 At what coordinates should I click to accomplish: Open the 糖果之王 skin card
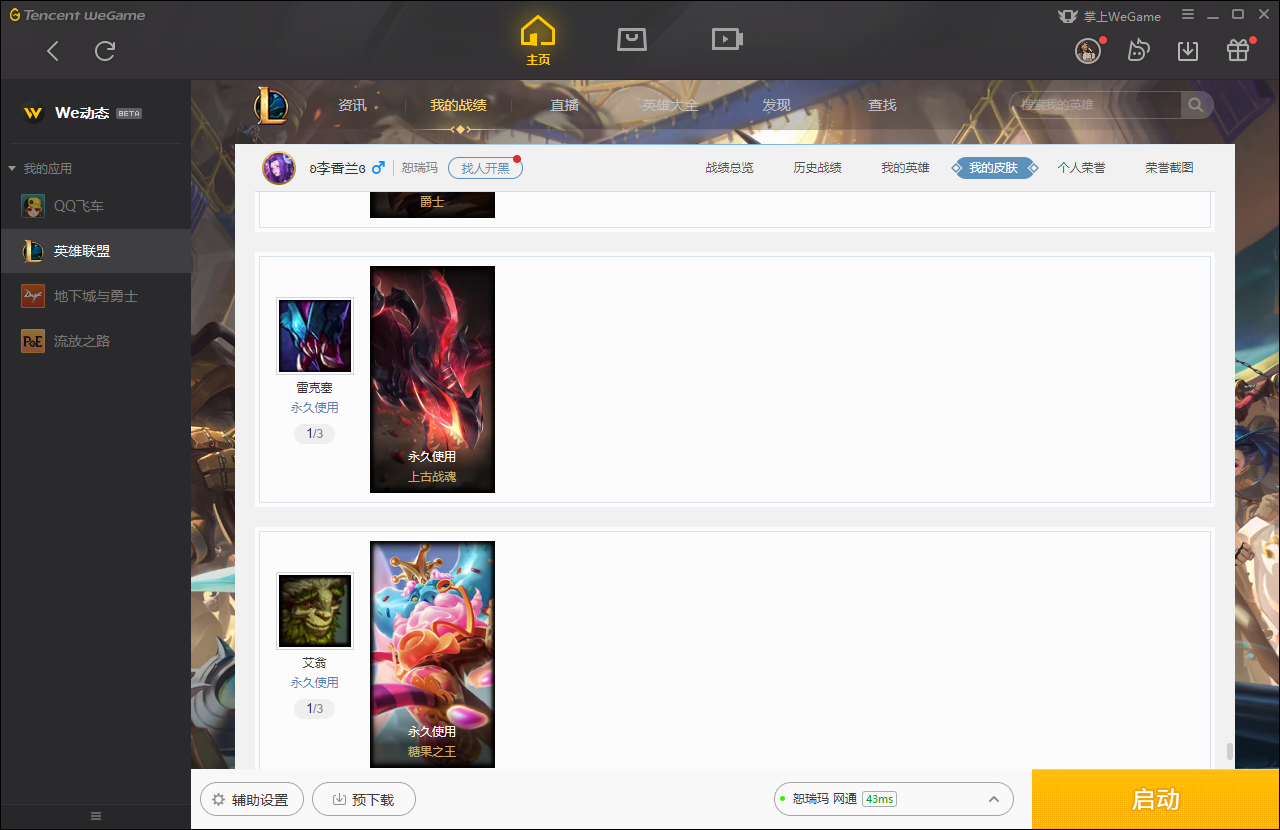(x=432, y=654)
